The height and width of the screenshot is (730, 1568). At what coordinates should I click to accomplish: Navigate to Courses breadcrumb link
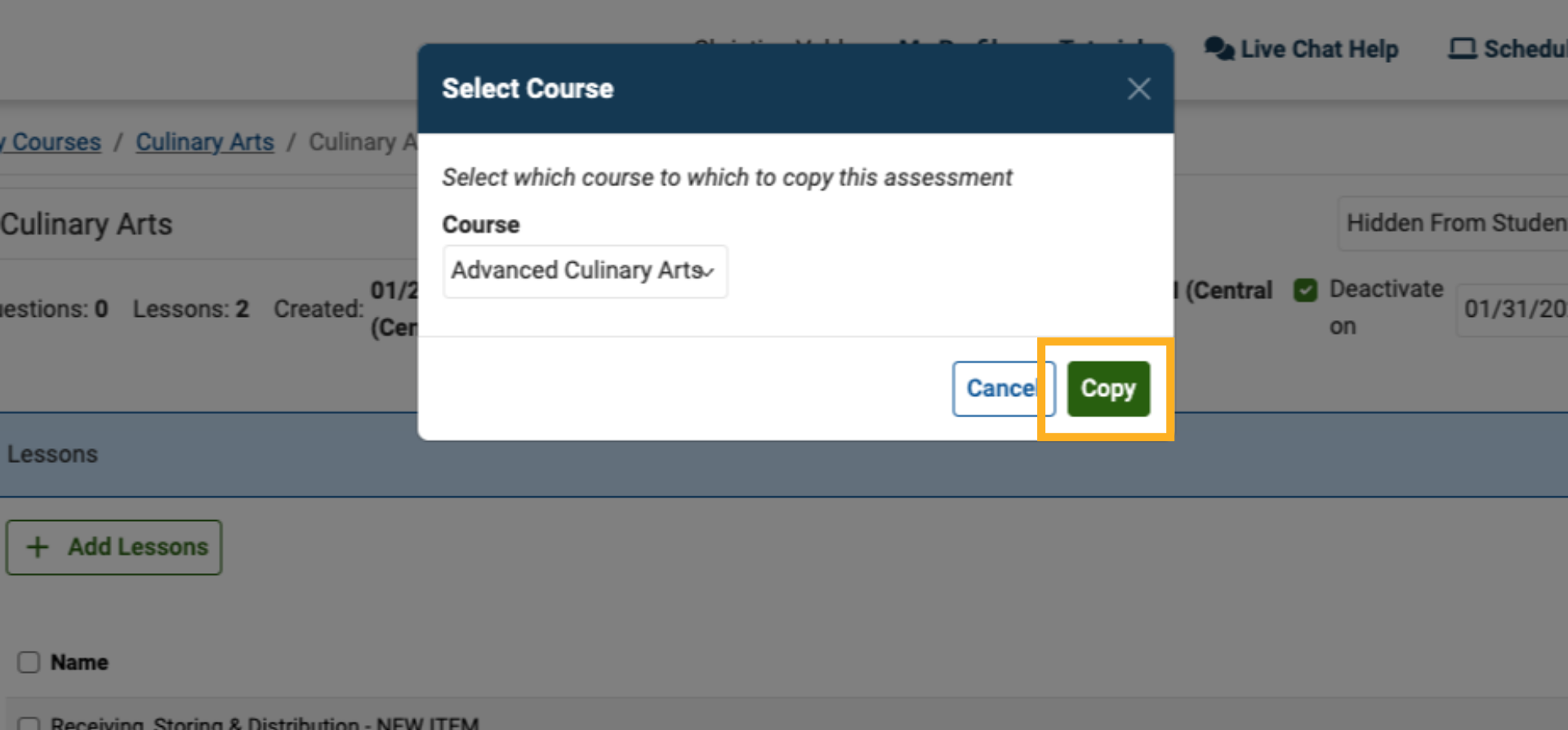click(49, 141)
